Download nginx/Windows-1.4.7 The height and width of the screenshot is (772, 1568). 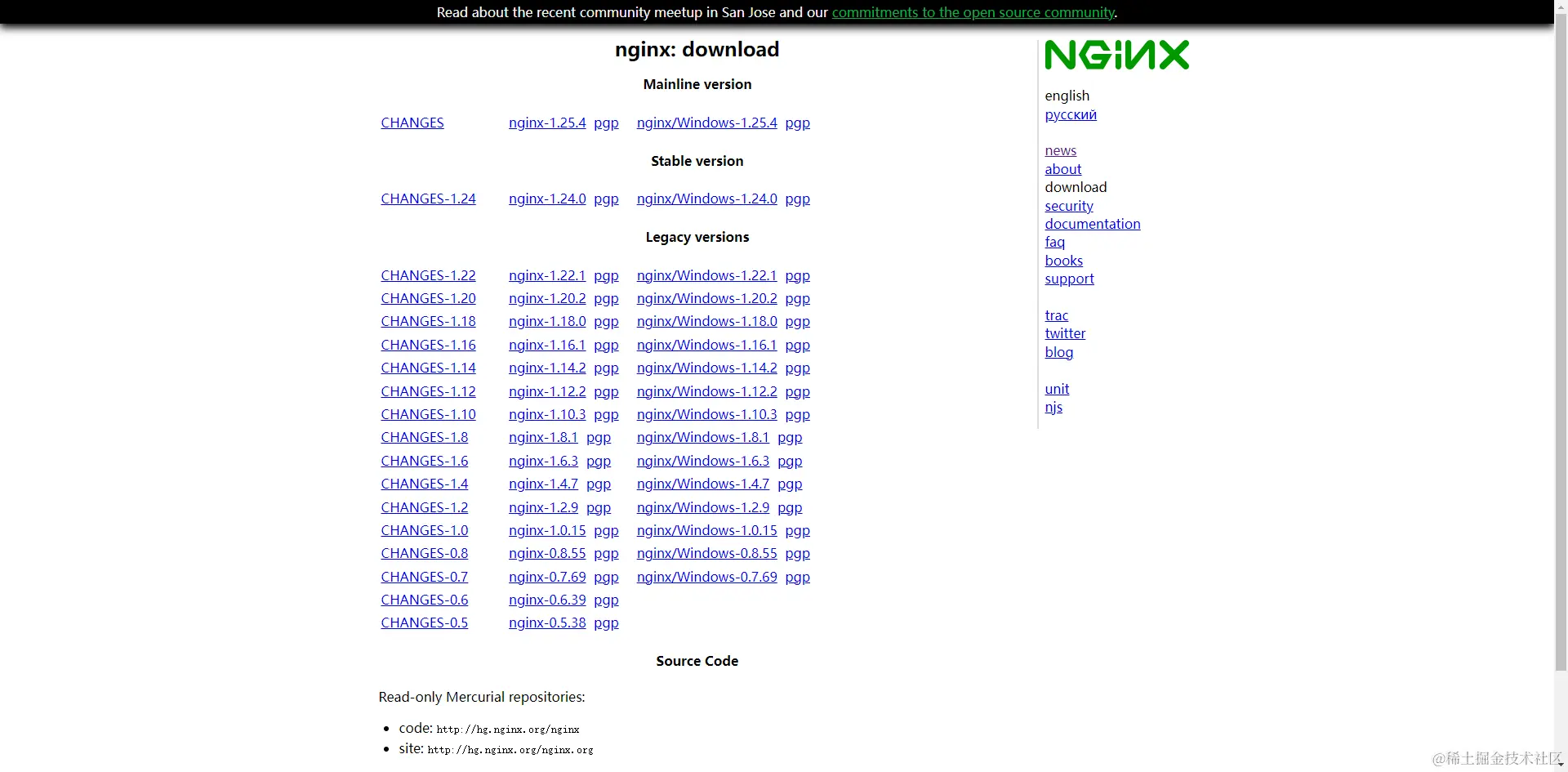pyautogui.click(x=703, y=484)
